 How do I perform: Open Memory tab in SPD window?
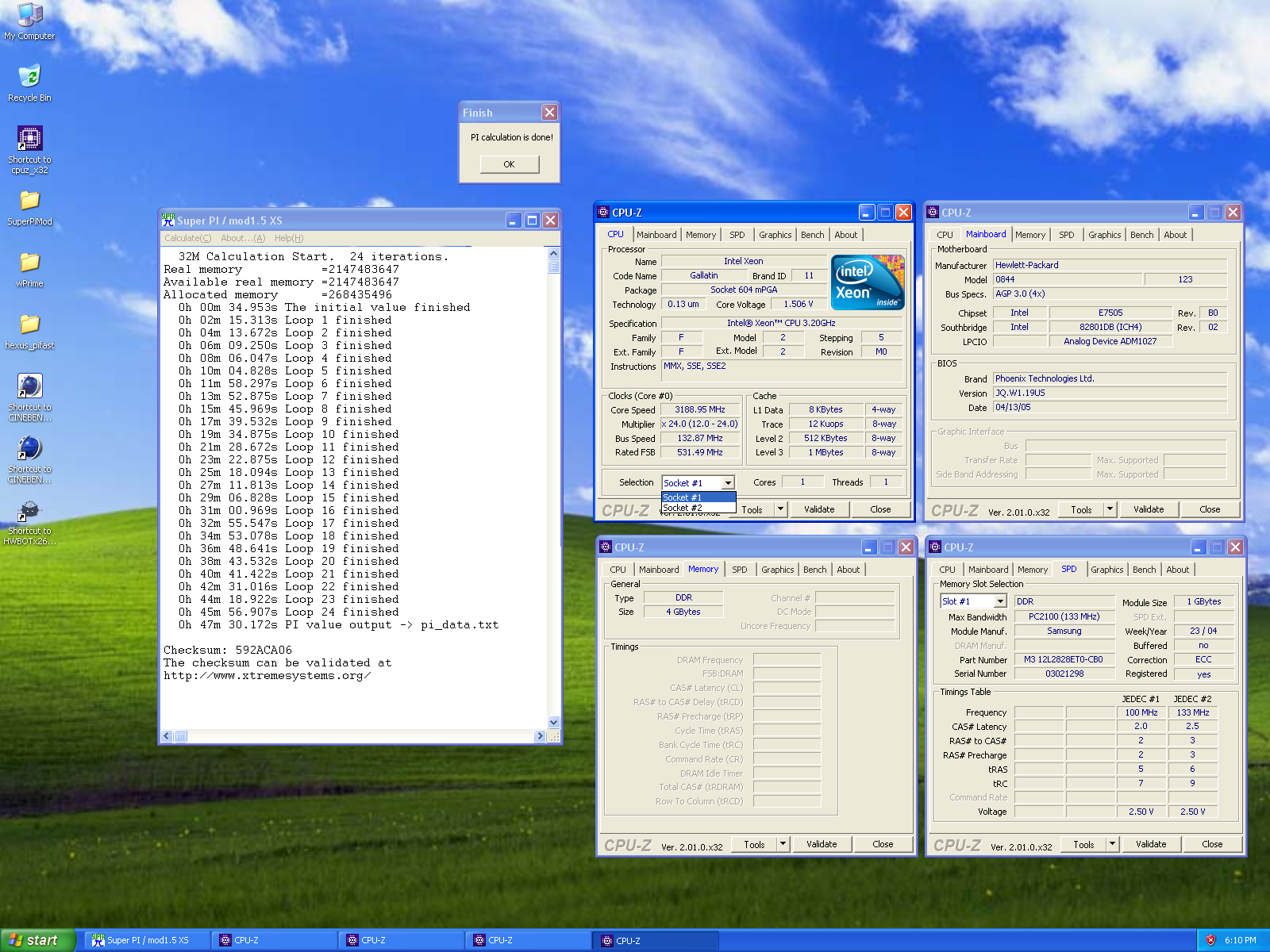(x=1032, y=570)
